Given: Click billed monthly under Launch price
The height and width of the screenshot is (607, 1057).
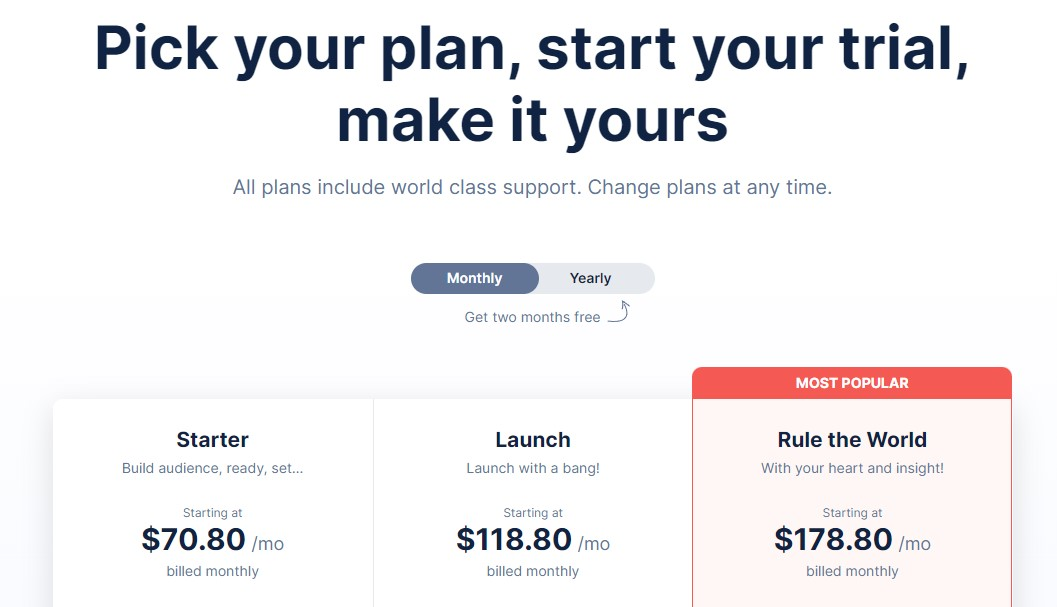Looking at the screenshot, I should (x=533, y=571).
